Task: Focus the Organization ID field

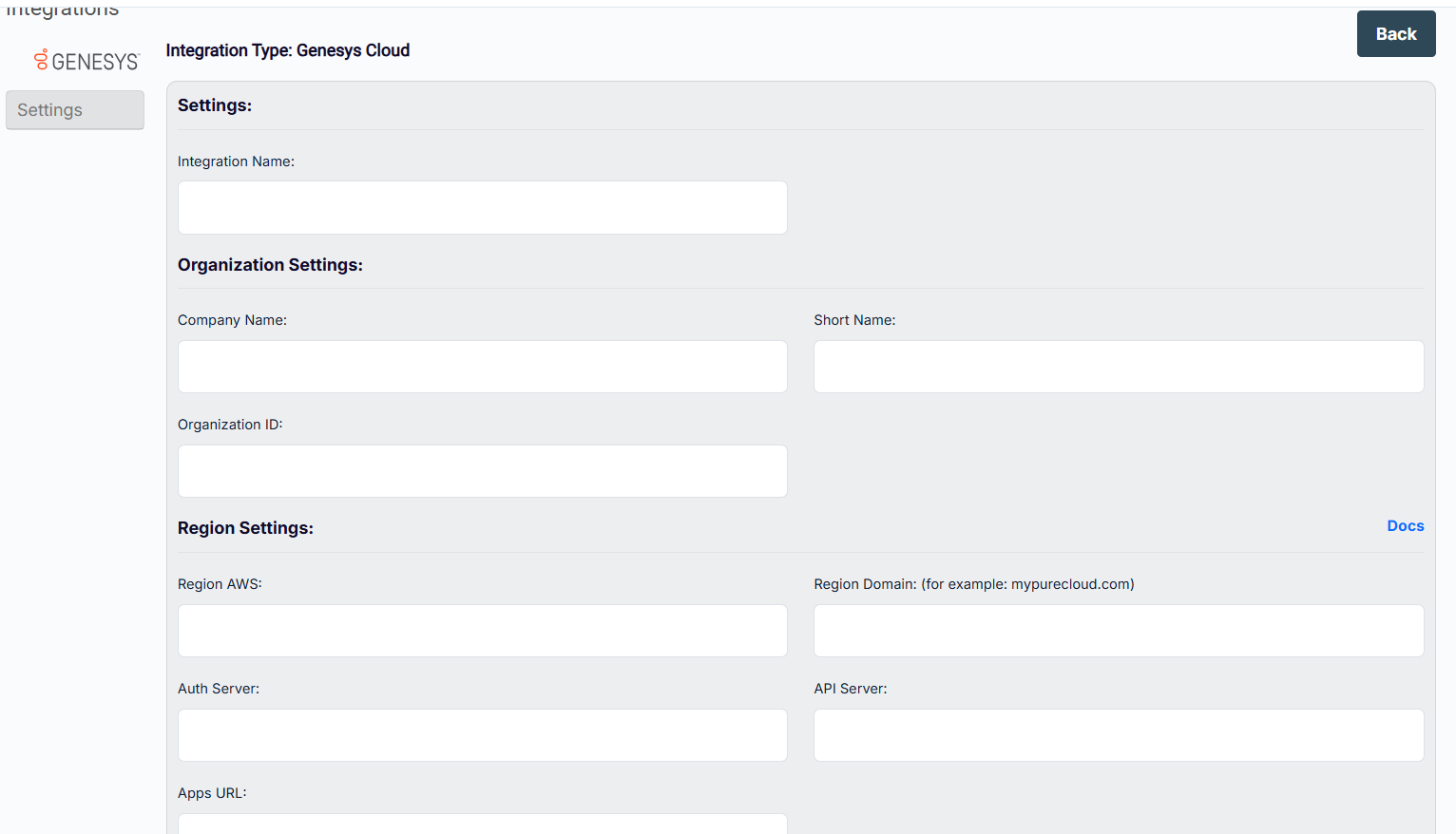Action: click(x=482, y=471)
